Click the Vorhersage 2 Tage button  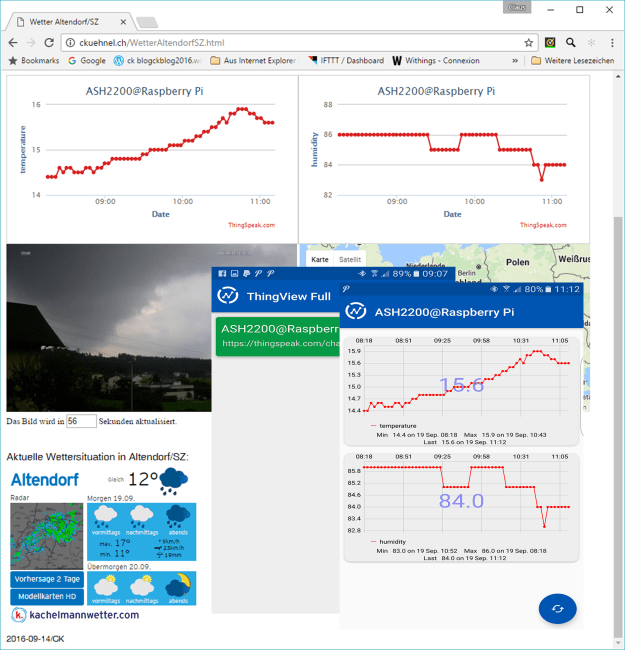[47, 579]
